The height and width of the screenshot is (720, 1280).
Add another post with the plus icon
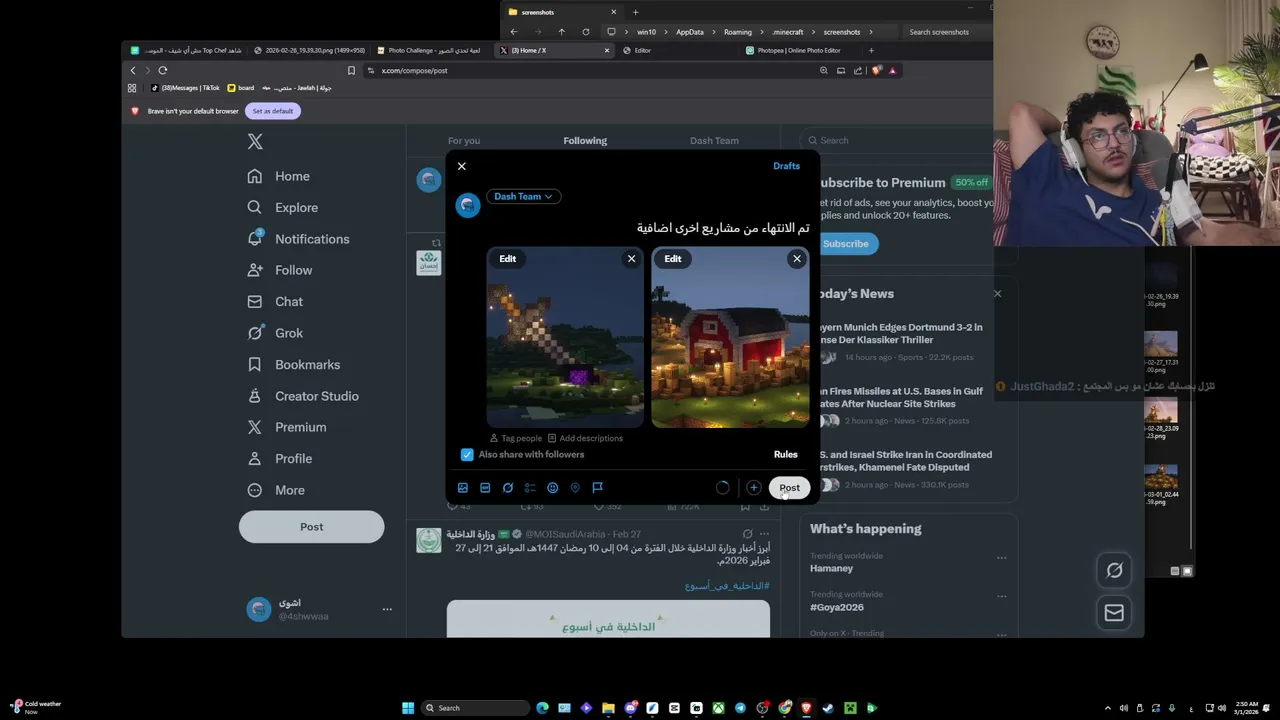tap(753, 488)
